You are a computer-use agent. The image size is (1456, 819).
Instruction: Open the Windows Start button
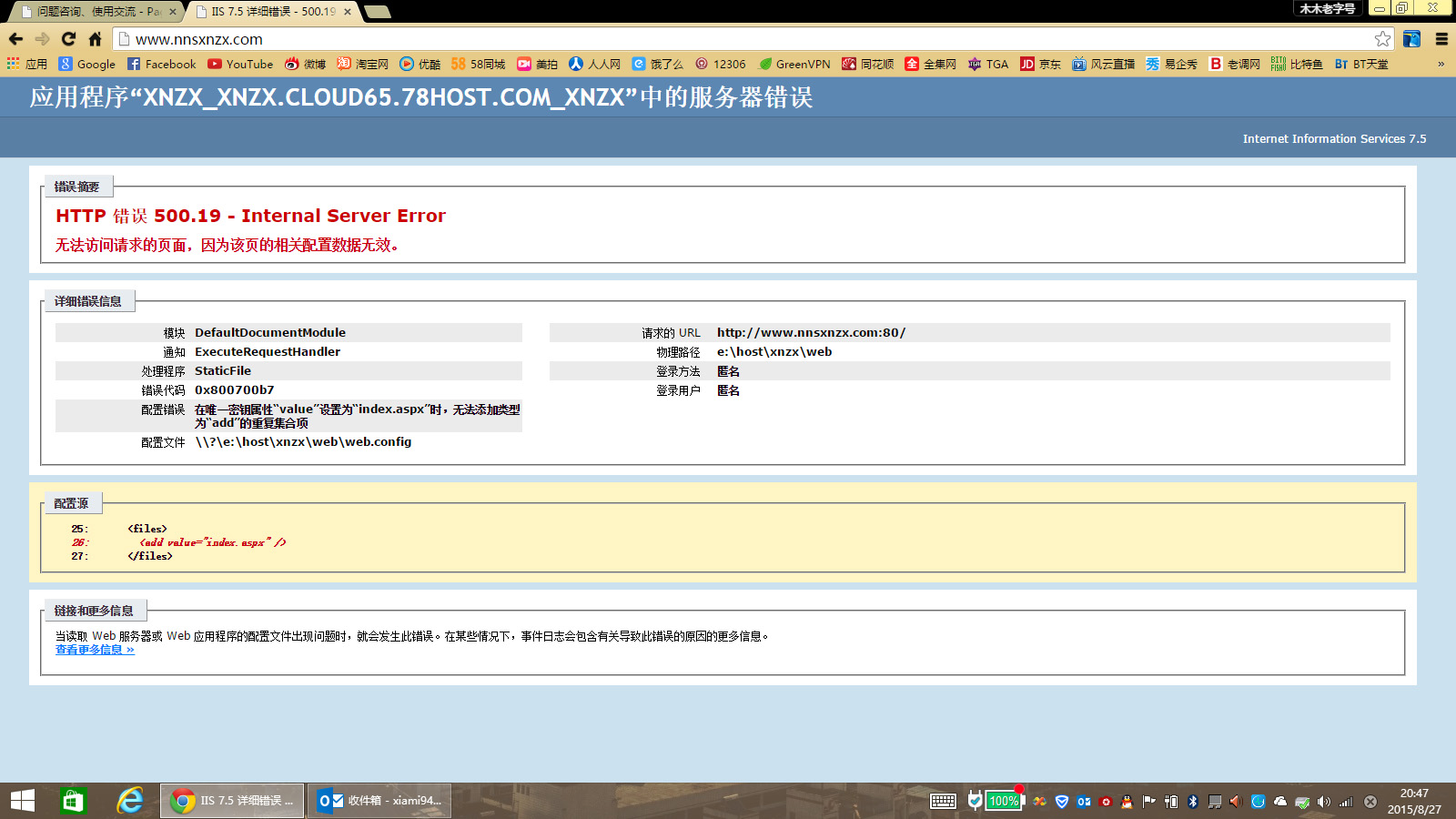23,801
